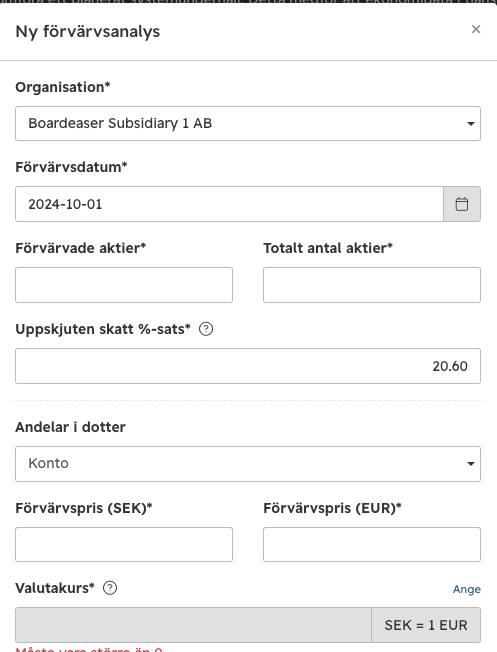Click the greyed-out Valutakurs rate field
The width and height of the screenshot is (497, 652).
click(193, 625)
